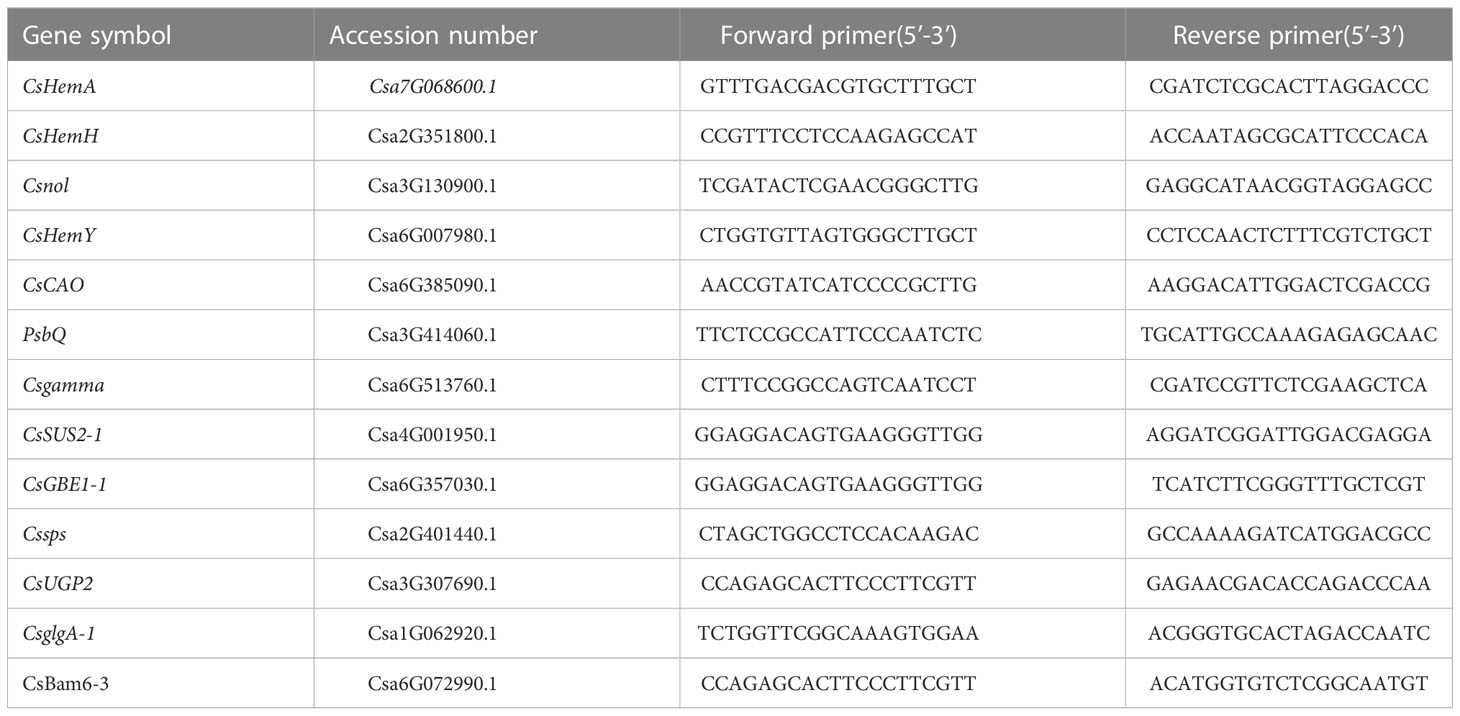The height and width of the screenshot is (716, 1460).
Task: Click the CsGBE1-1 gene symbol
Action: [63, 485]
